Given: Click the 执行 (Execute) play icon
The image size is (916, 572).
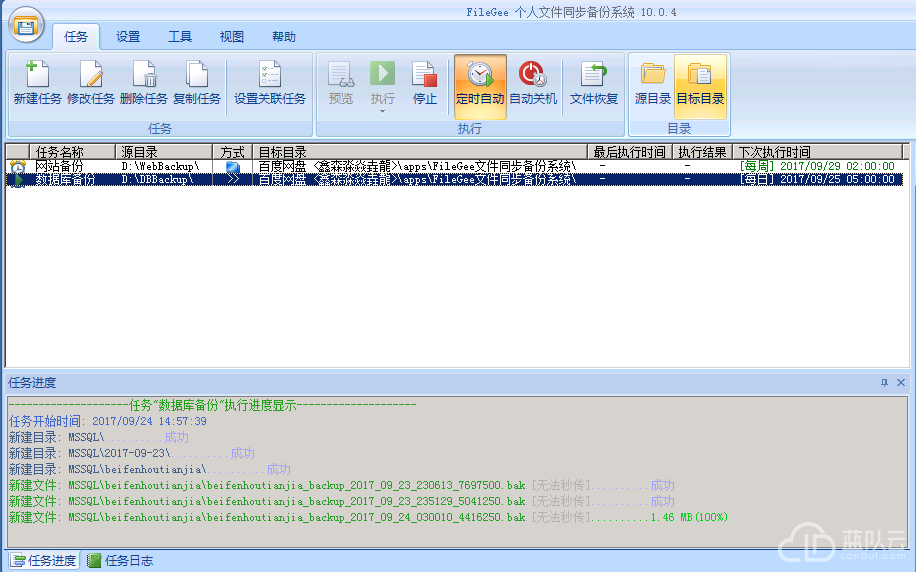Looking at the screenshot, I should point(383,75).
